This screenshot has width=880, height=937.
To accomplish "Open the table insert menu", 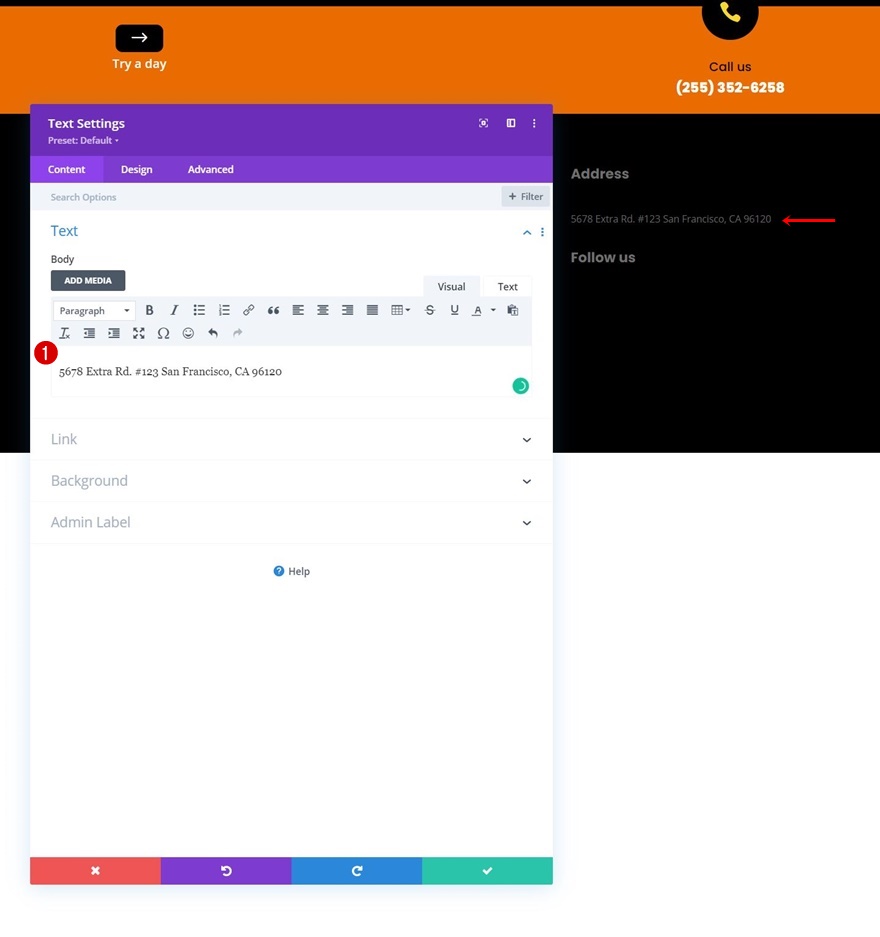I will (400, 310).
